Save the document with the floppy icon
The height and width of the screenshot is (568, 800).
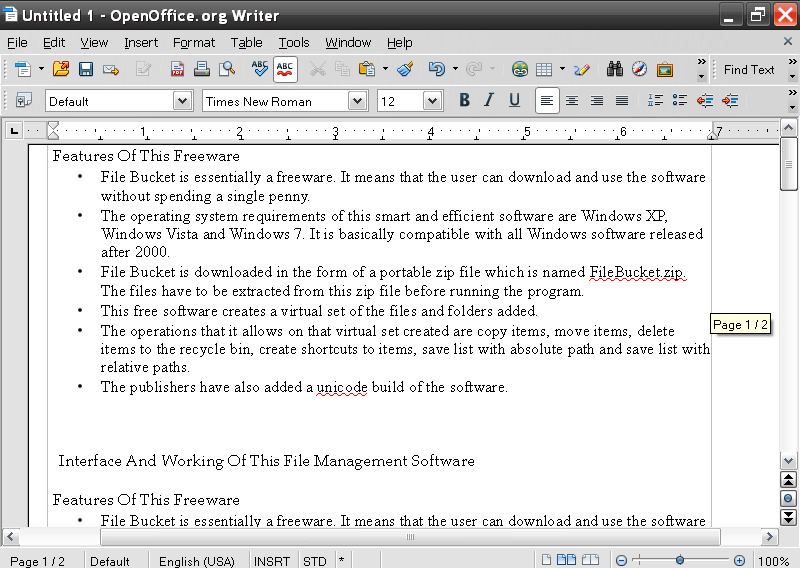point(86,69)
